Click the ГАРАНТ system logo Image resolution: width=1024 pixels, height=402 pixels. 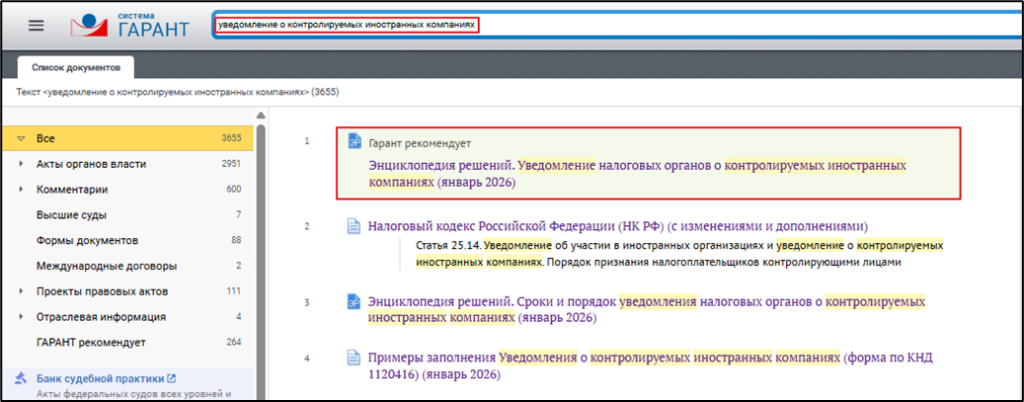pos(134,25)
